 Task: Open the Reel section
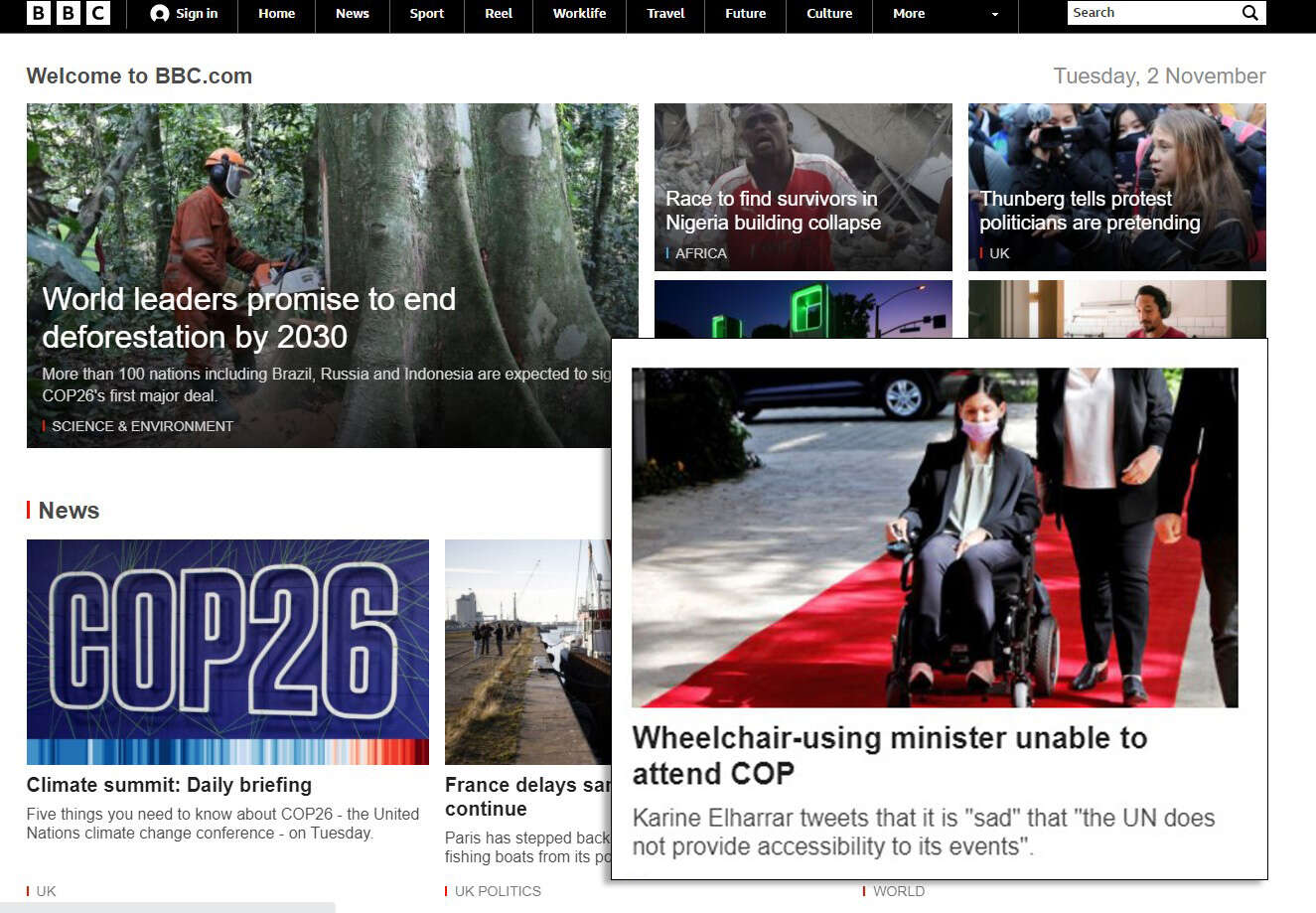click(499, 14)
